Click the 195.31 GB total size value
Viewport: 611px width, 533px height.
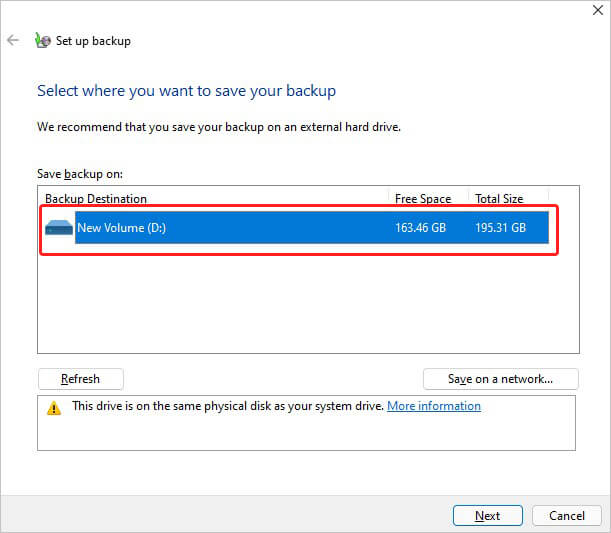click(x=501, y=228)
